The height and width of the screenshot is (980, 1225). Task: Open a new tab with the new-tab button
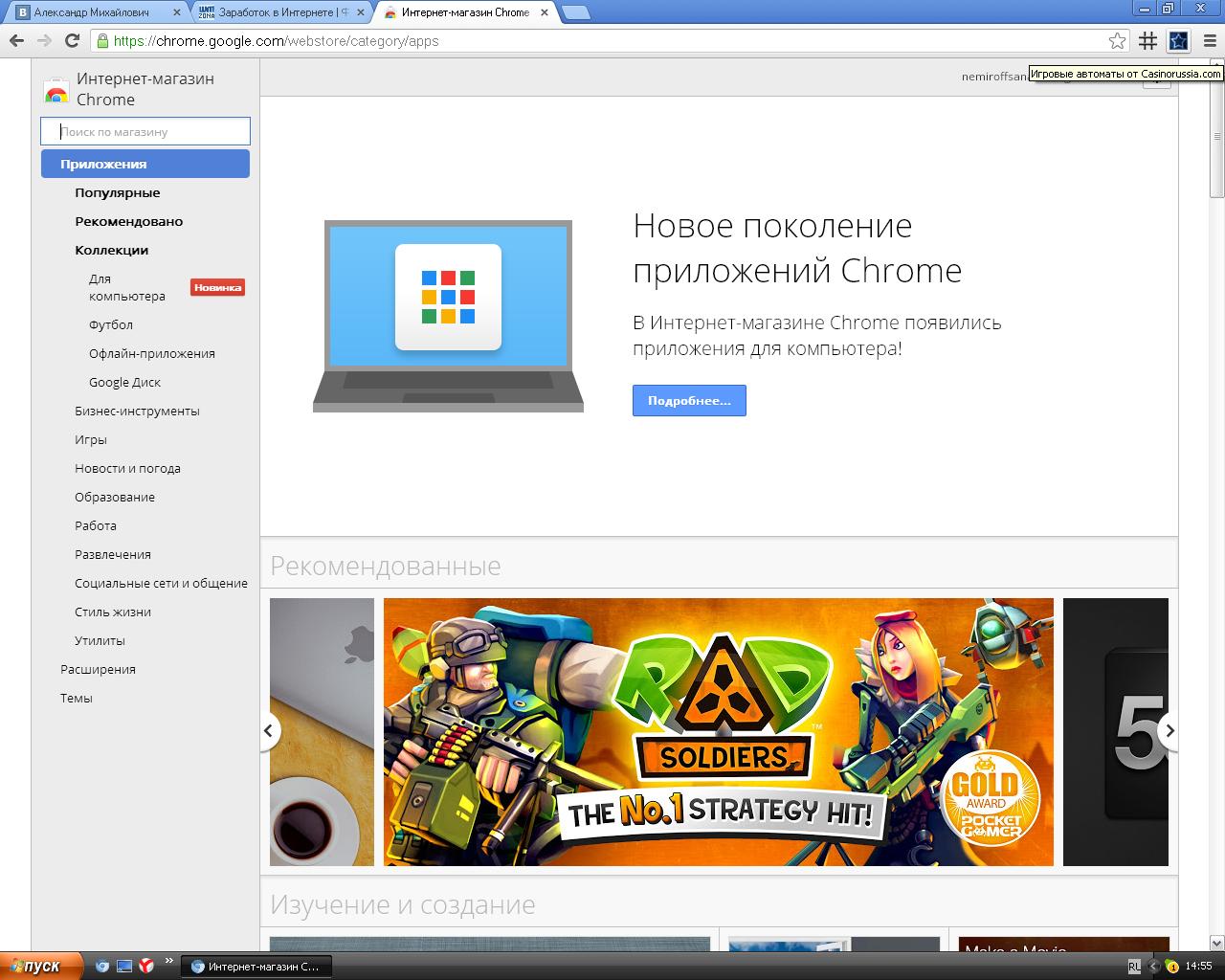coord(574,12)
